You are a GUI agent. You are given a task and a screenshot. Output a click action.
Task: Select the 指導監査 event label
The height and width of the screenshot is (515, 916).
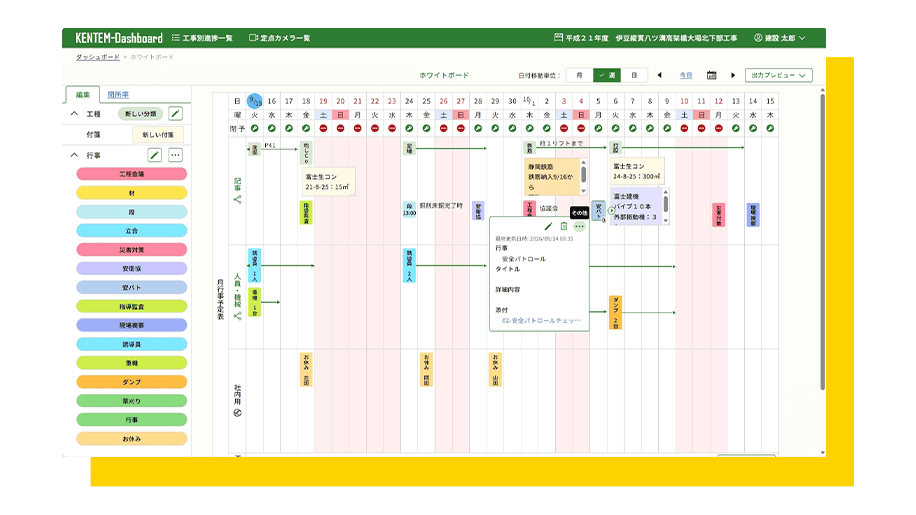(x=131, y=307)
